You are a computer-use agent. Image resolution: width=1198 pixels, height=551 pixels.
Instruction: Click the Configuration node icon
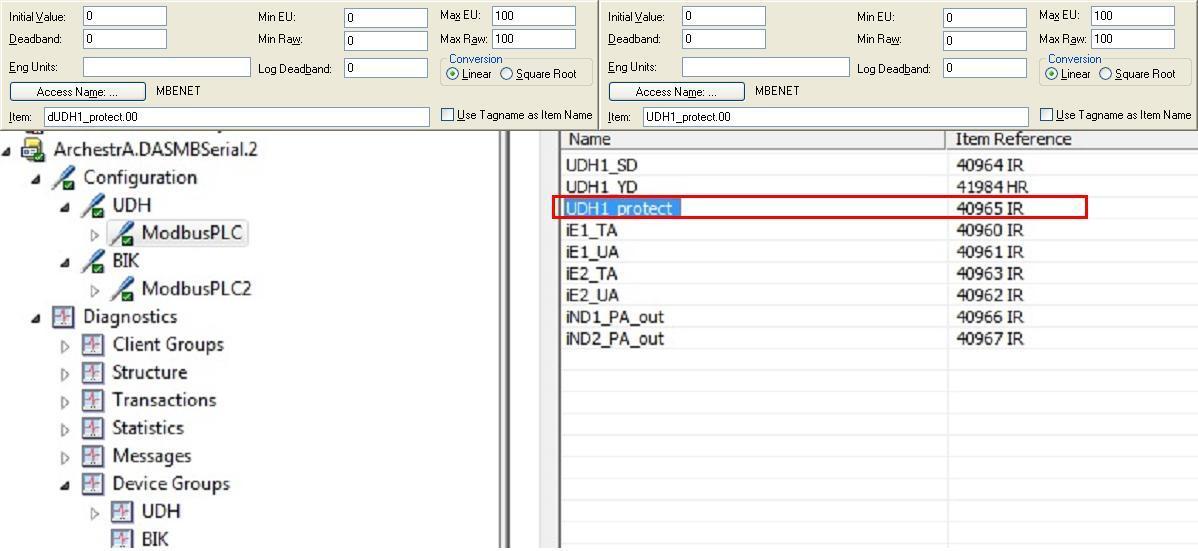(x=64, y=178)
